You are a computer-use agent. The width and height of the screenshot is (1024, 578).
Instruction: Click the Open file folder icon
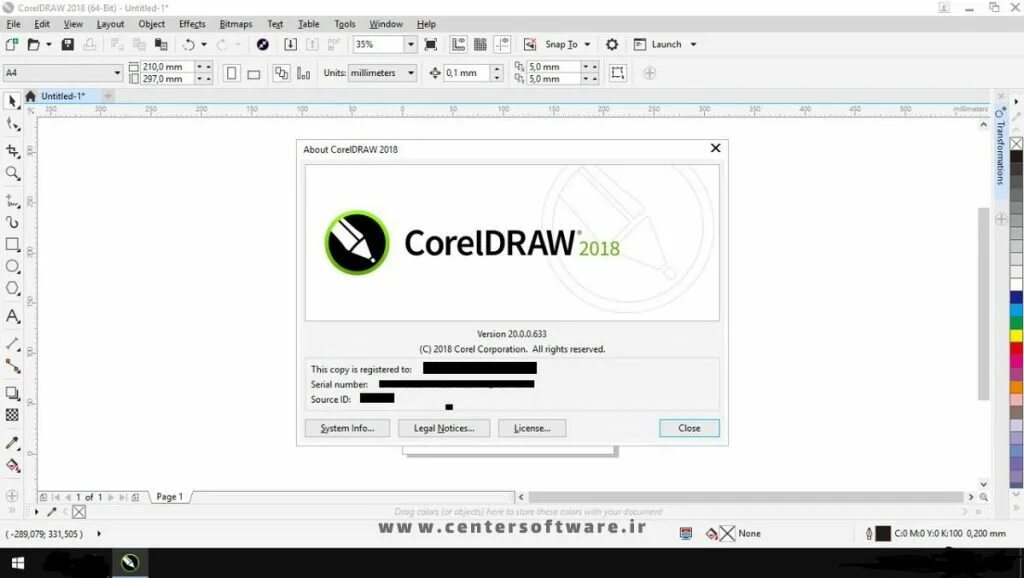pos(33,44)
